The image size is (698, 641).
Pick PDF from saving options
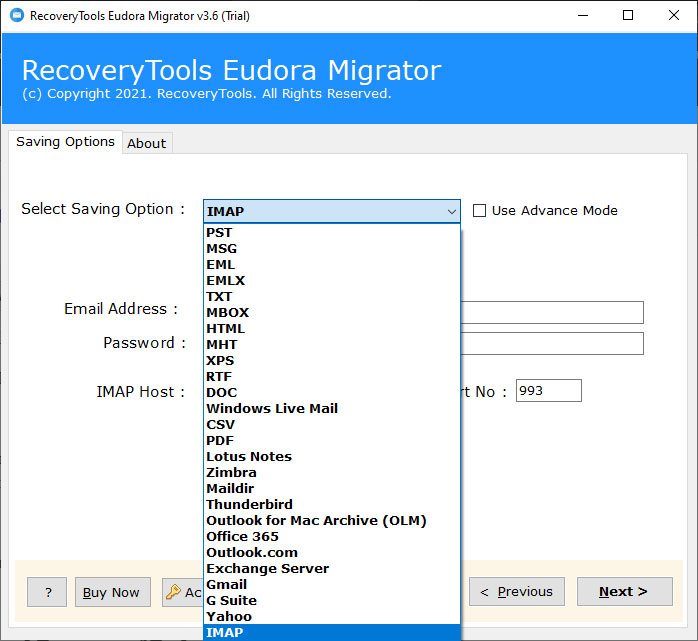[x=332, y=441]
